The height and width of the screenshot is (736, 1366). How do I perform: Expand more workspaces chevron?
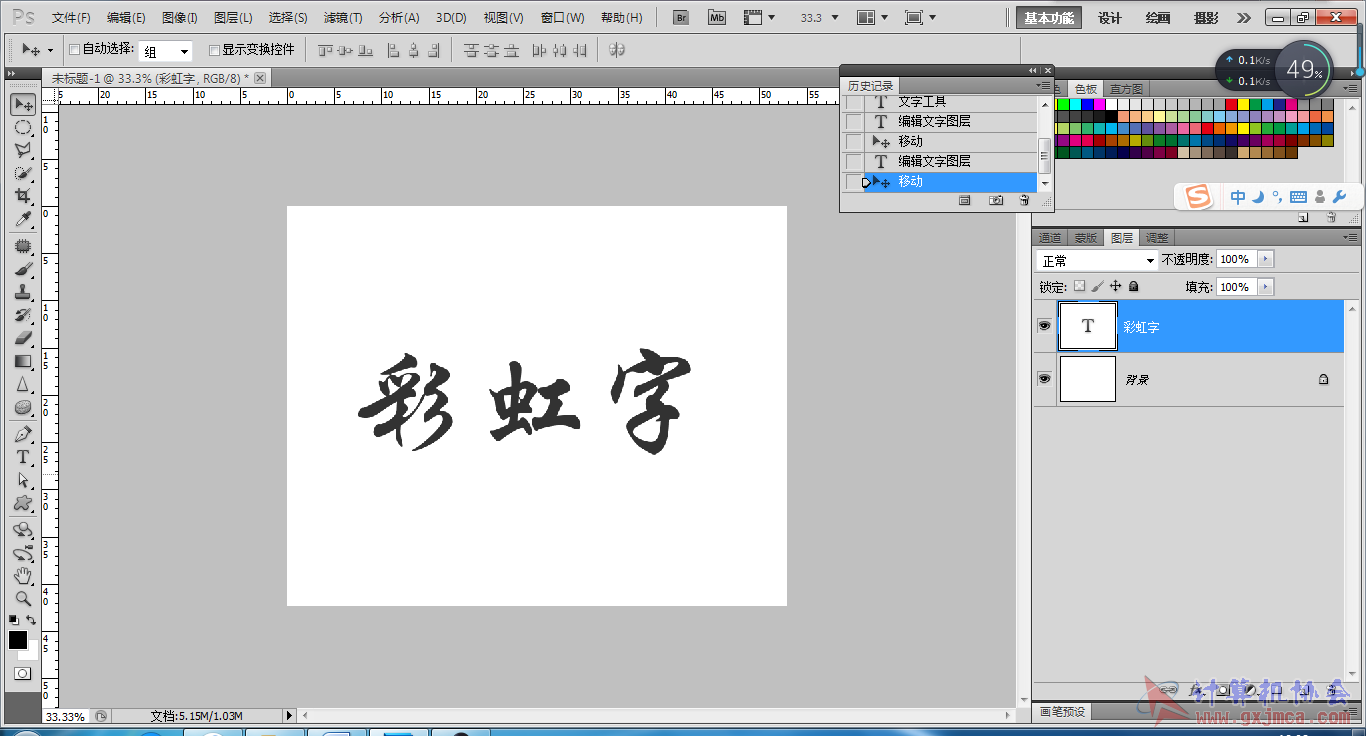pyautogui.click(x=1243, y=18)
